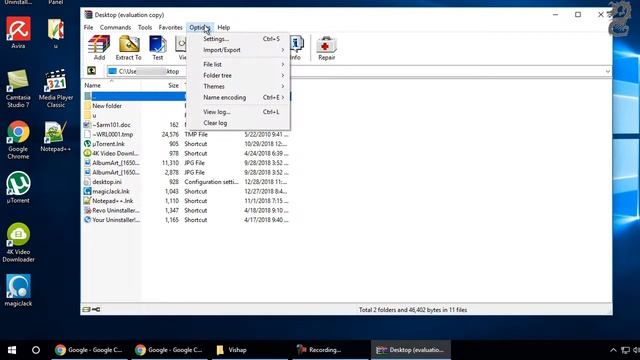Select the parent folder '..' row
This screenshot has width=640, height=360.
(x=135, y=96)
